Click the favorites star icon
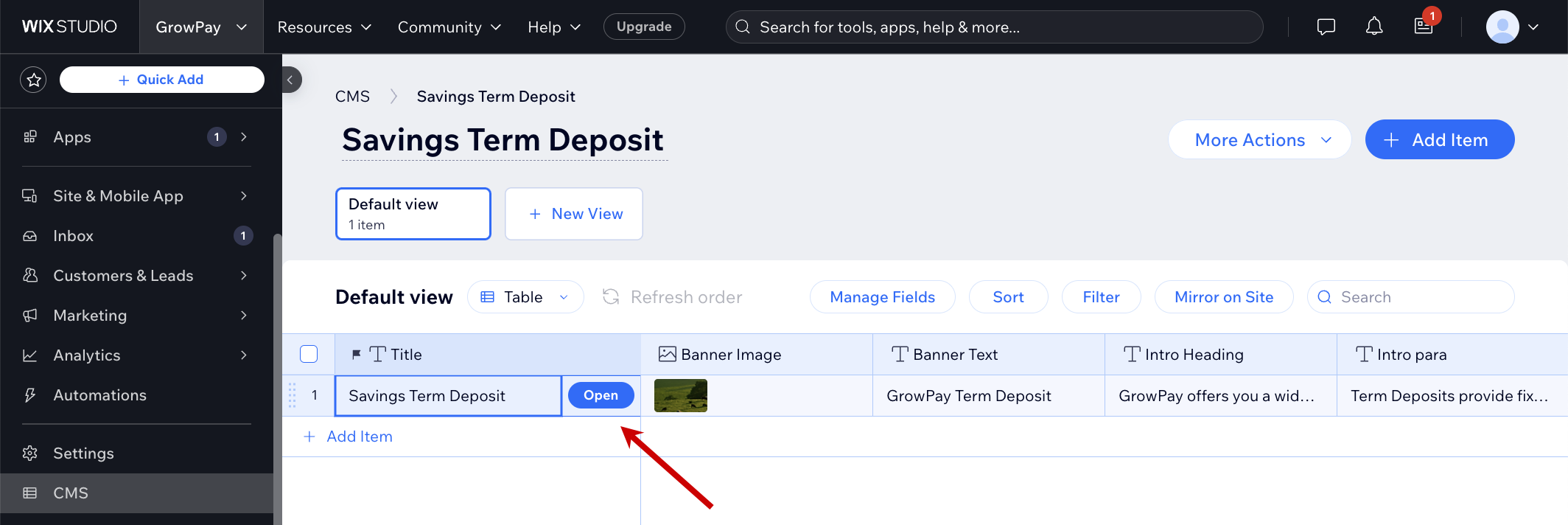Screen dimensions: 1568x525 click(33, 80)
